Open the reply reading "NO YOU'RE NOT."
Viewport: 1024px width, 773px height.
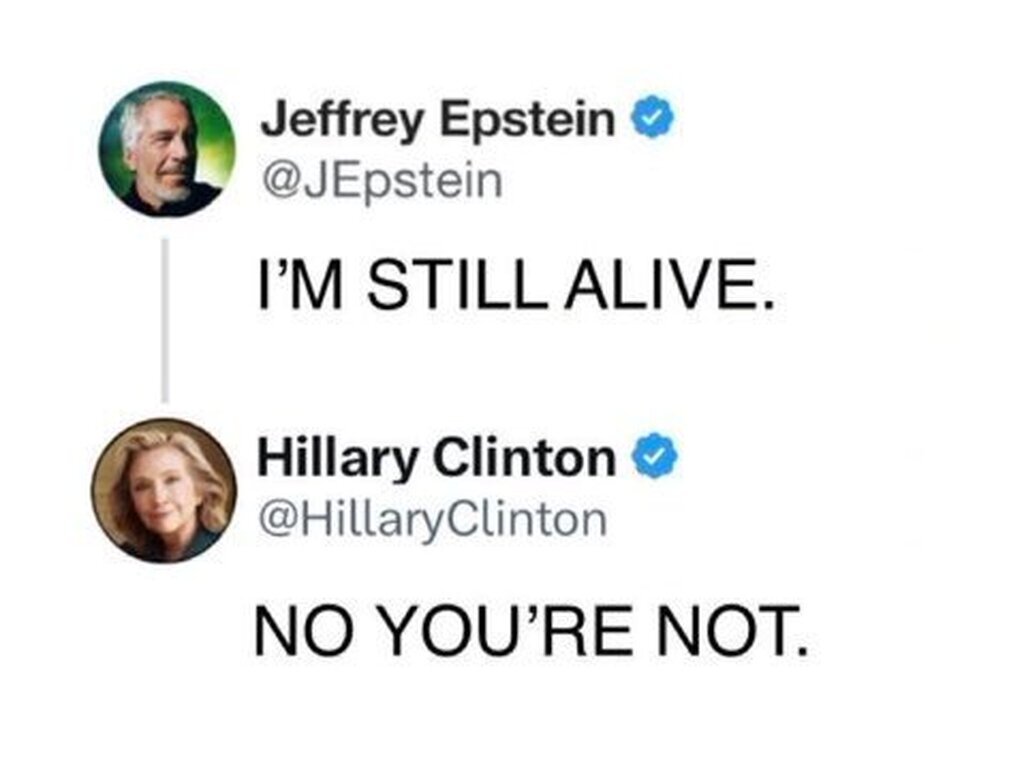[530, 630]
